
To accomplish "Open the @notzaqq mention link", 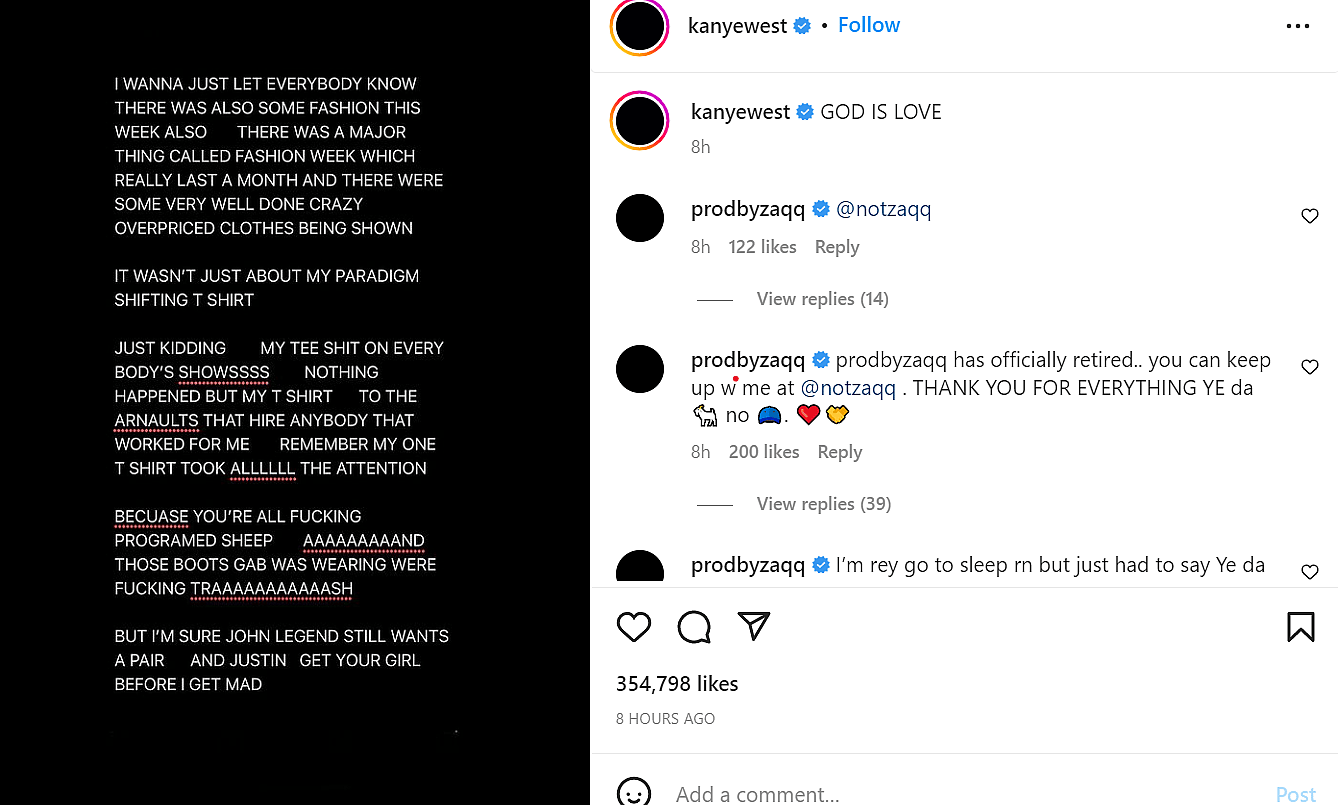I will pos(884,209).
